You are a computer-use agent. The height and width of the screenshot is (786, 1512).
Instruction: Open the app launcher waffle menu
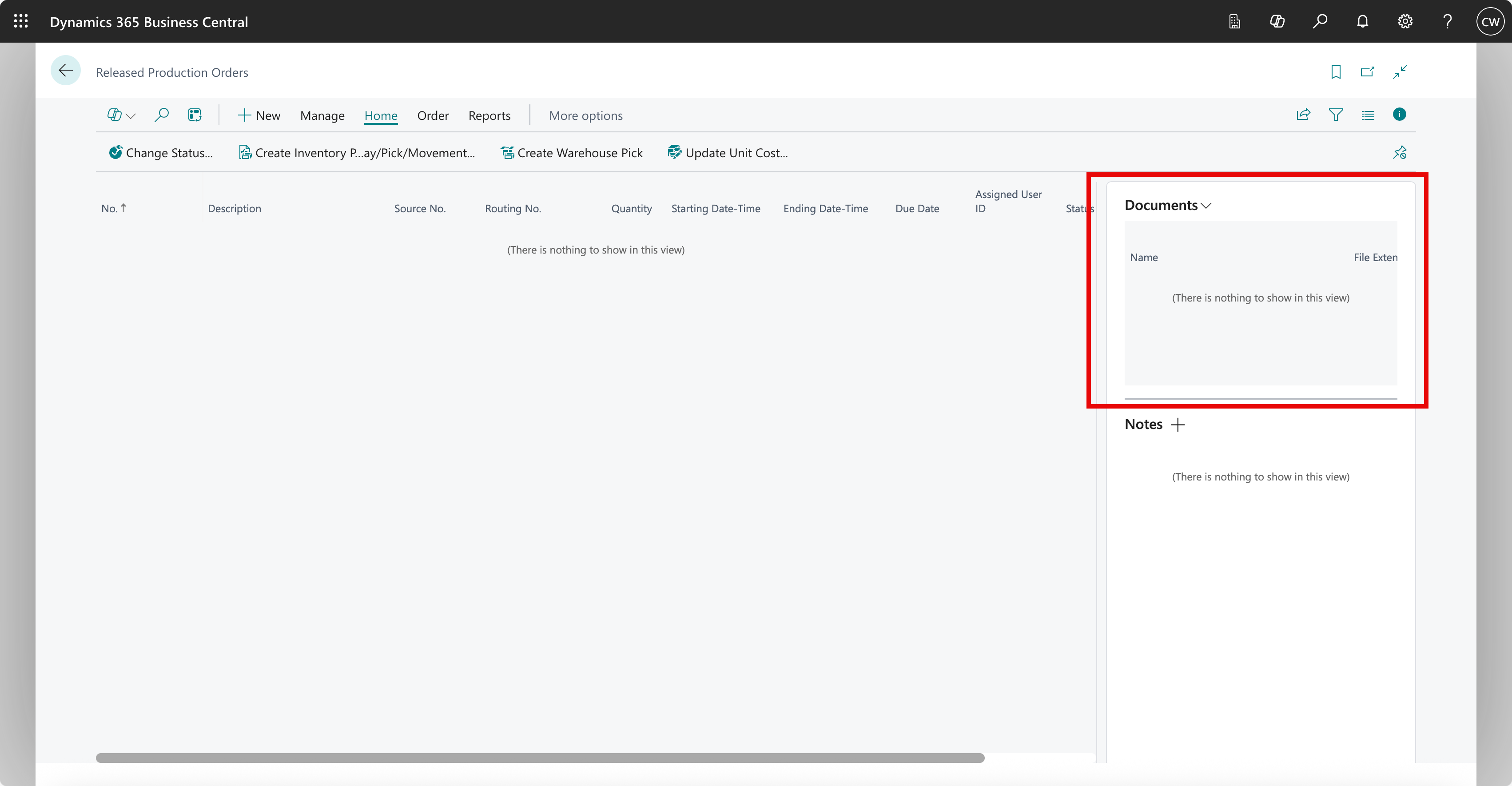coord(20,21)
